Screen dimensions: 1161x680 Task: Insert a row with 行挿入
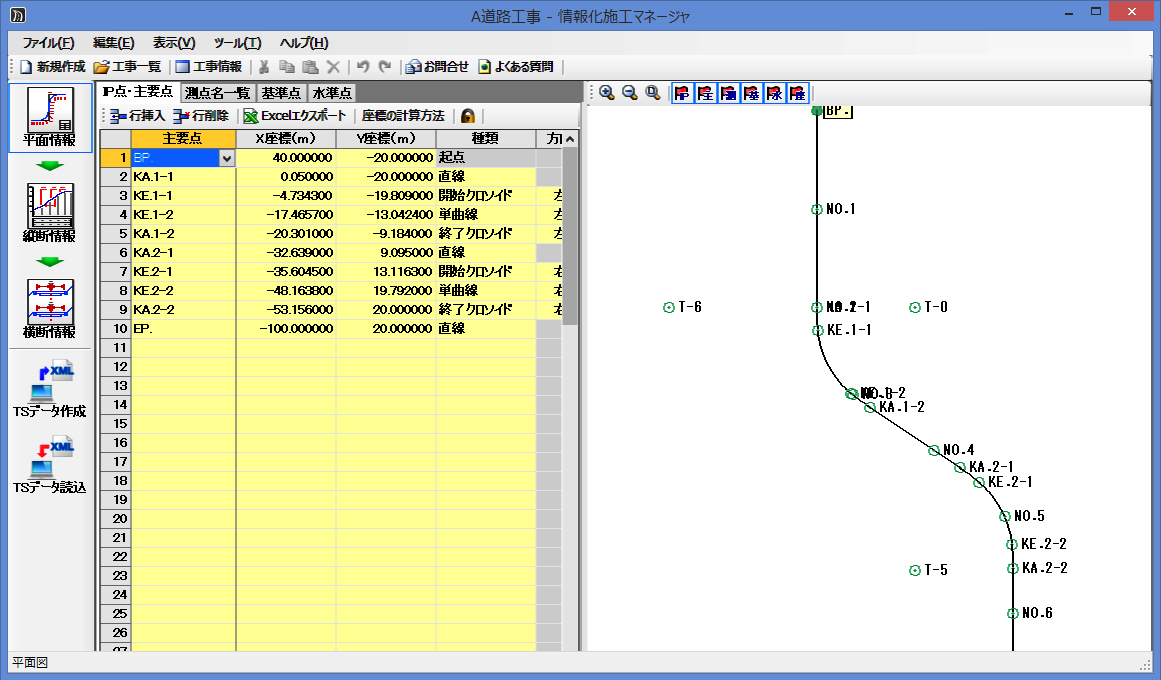coord(137,116)
